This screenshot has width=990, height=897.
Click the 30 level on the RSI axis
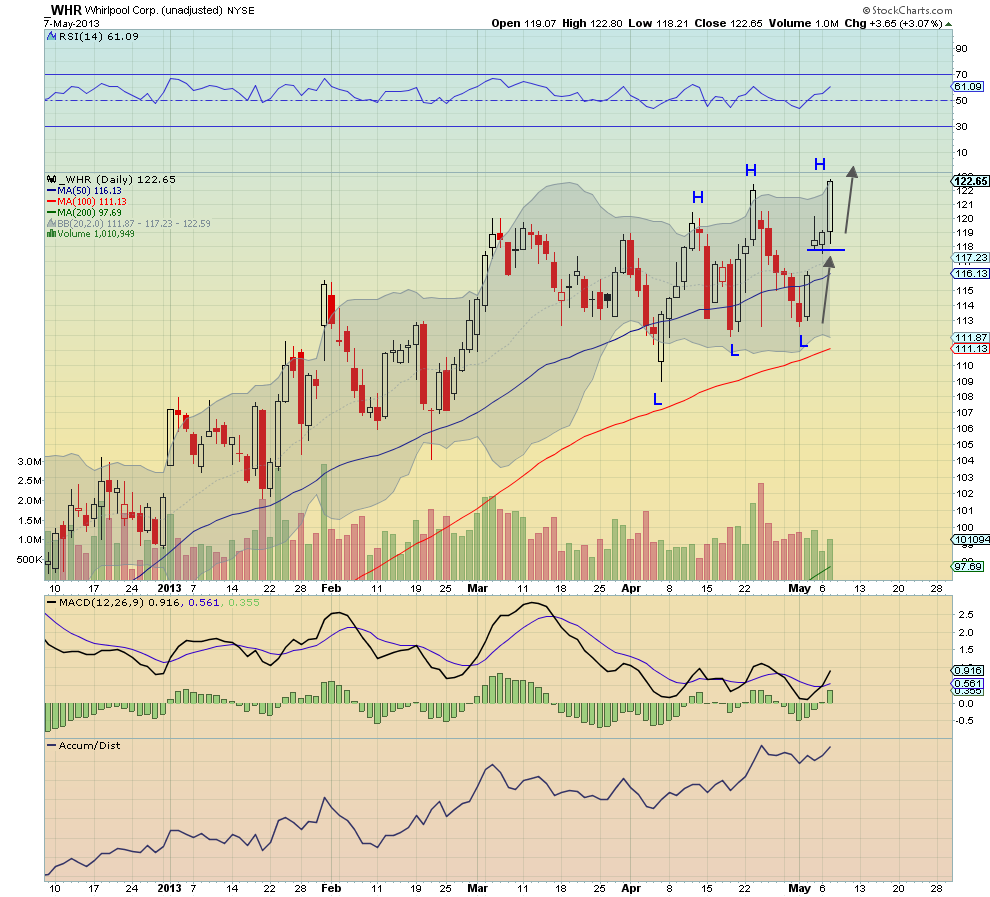point(961,126)
